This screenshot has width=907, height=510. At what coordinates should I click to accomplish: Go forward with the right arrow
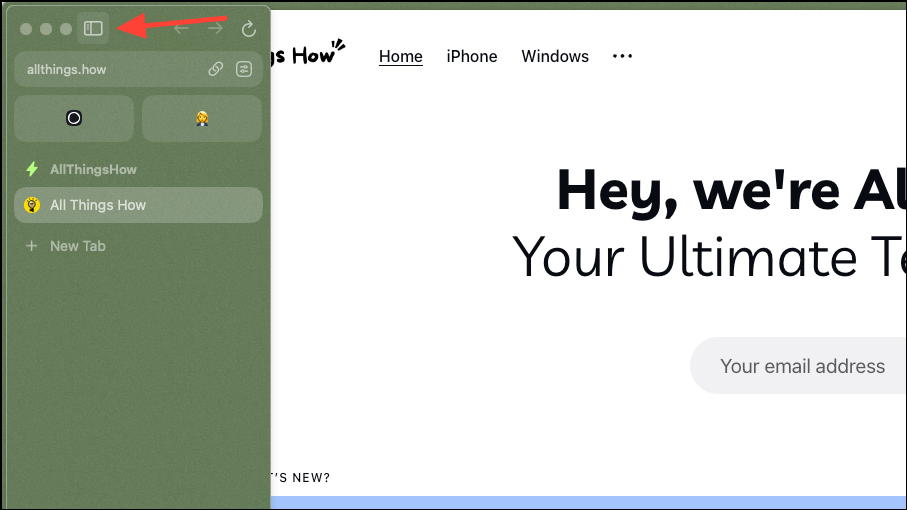point(215,28)
